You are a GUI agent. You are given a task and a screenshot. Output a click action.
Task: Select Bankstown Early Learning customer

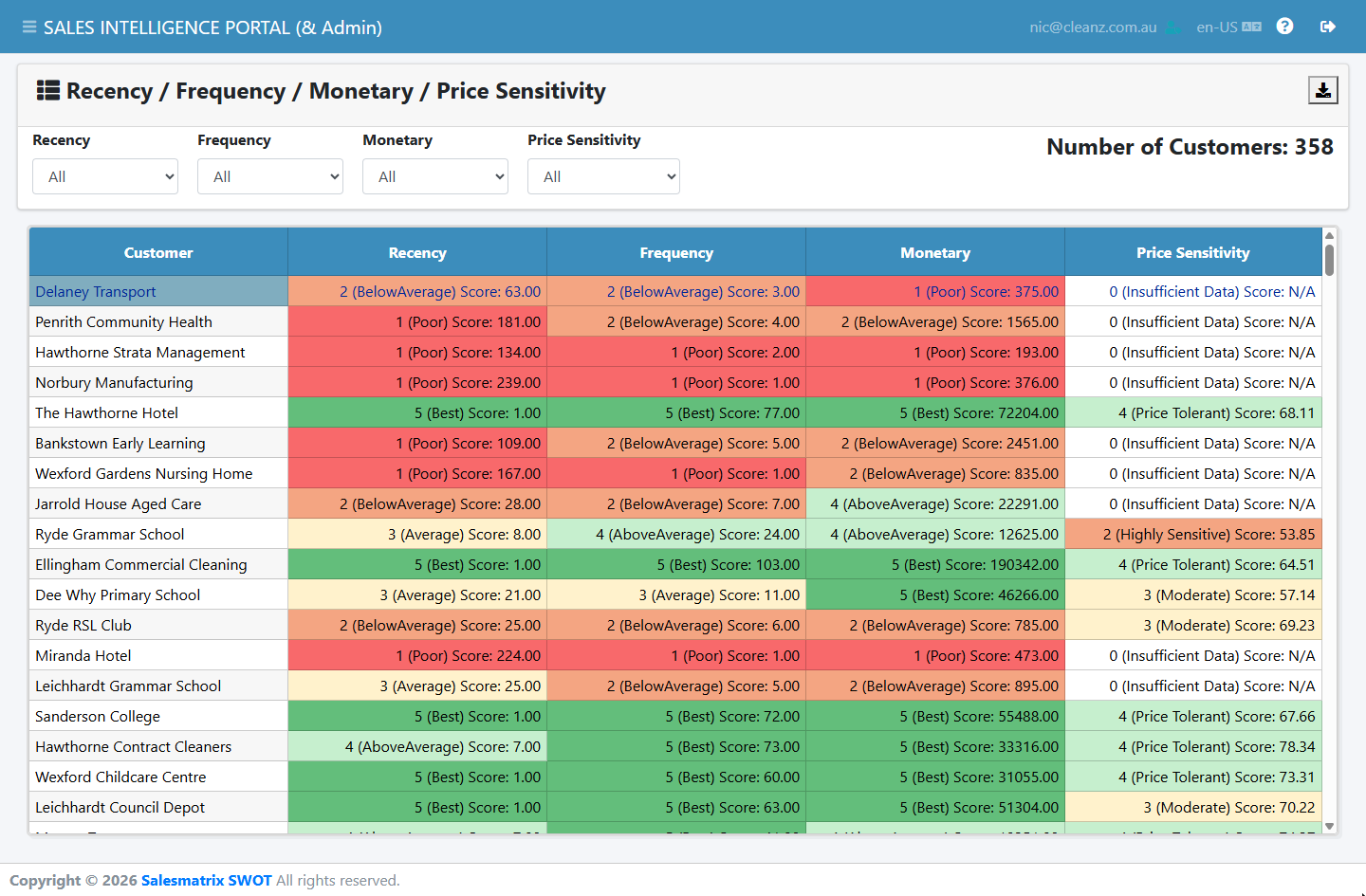point(158,443)
